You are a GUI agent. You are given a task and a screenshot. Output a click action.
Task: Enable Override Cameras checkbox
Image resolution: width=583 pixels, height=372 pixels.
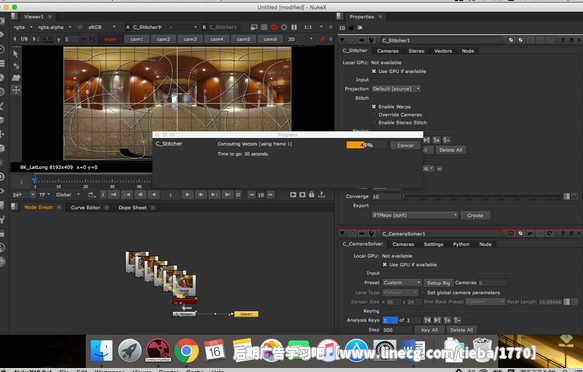pyautogui.click(x=374, y=114)
